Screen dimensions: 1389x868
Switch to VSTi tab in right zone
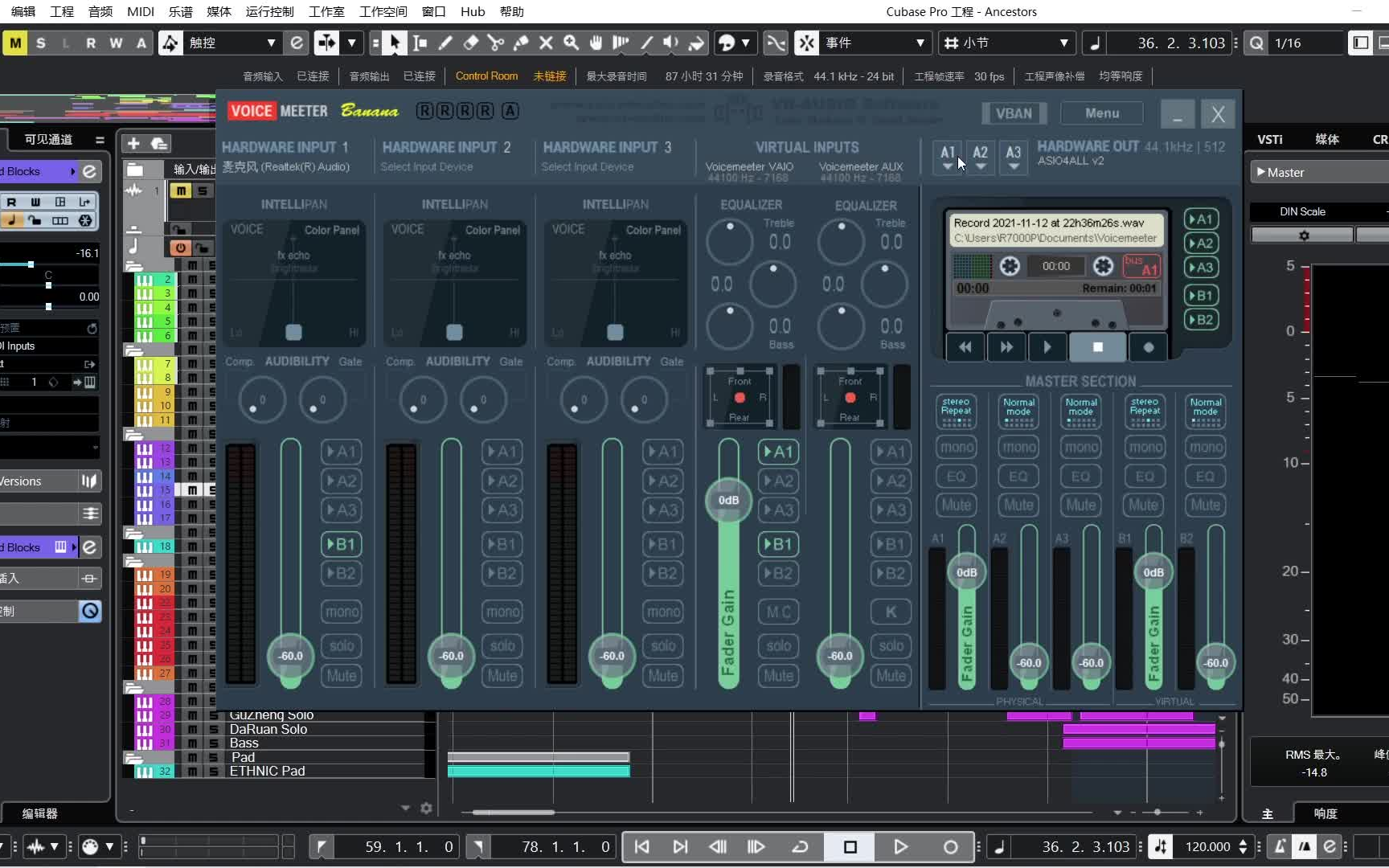[1270, 139]
